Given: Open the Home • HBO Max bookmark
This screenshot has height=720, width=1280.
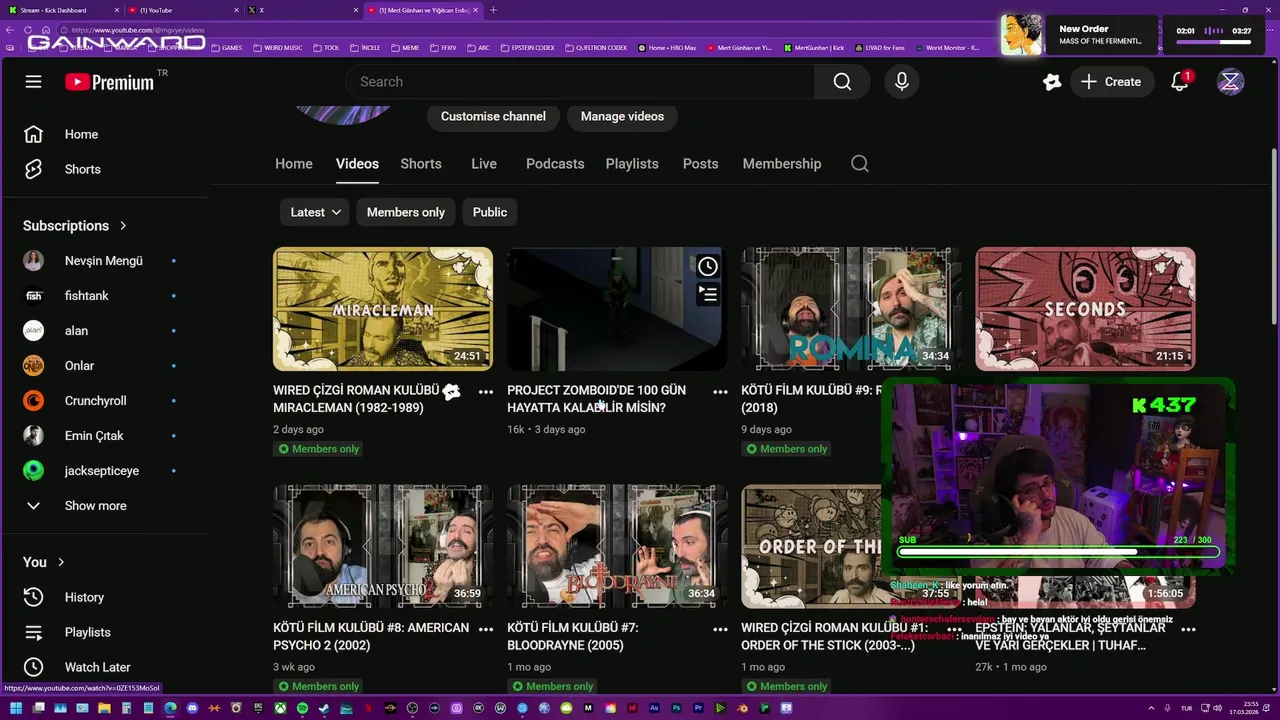Looking at the screenshot, I should click(667, 47).
